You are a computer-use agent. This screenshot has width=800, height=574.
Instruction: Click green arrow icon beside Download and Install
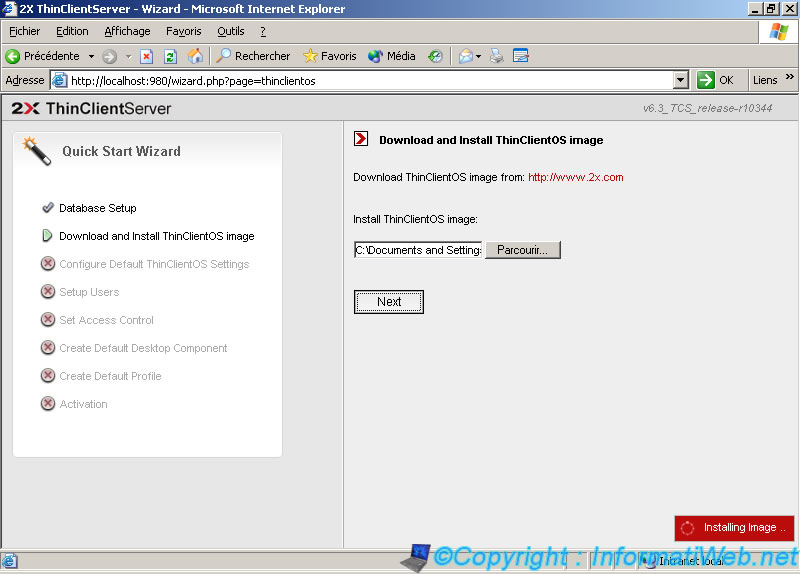coord(47,236)
